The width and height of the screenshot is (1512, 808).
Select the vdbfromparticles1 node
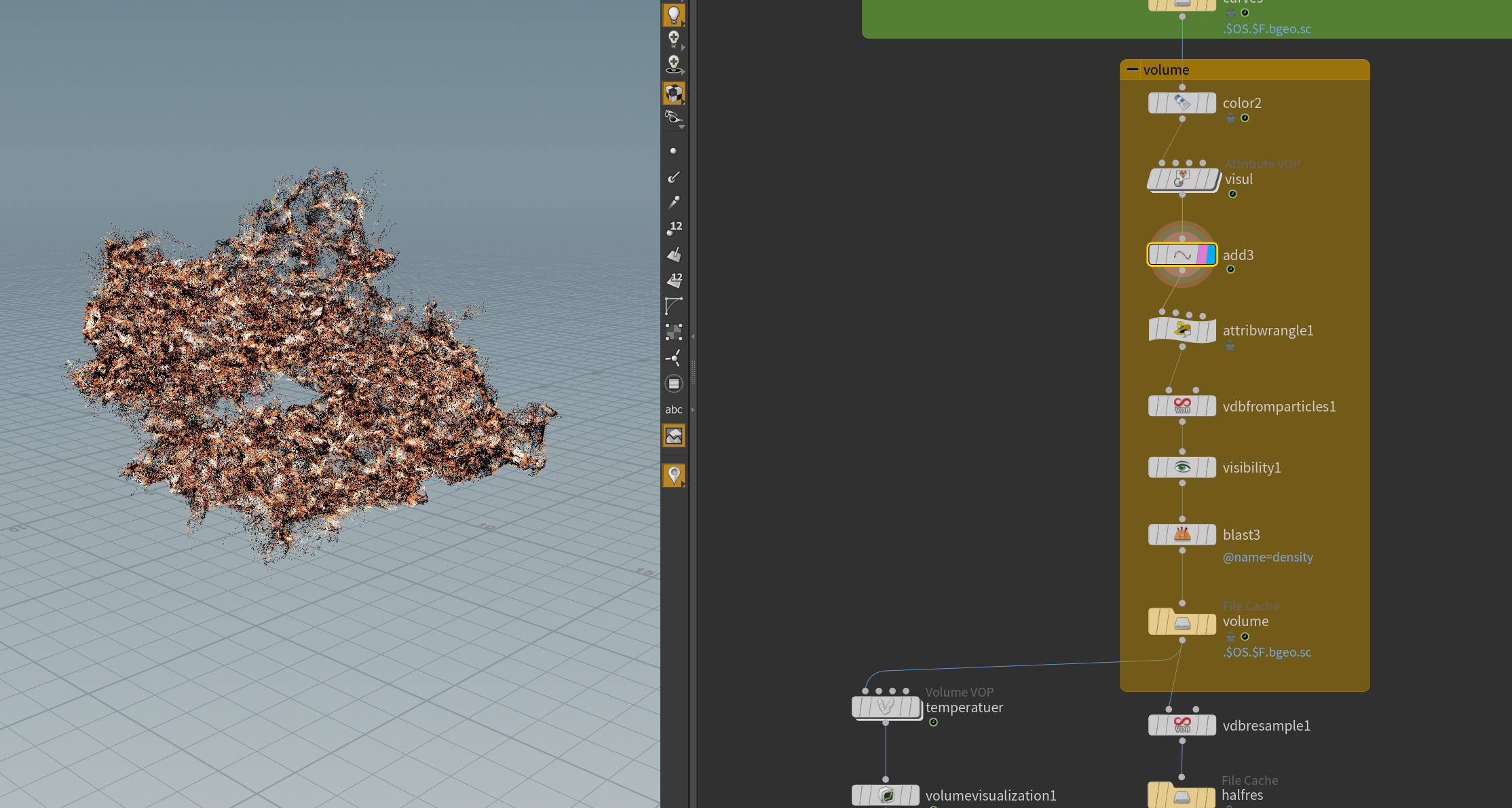point(1182,406)
